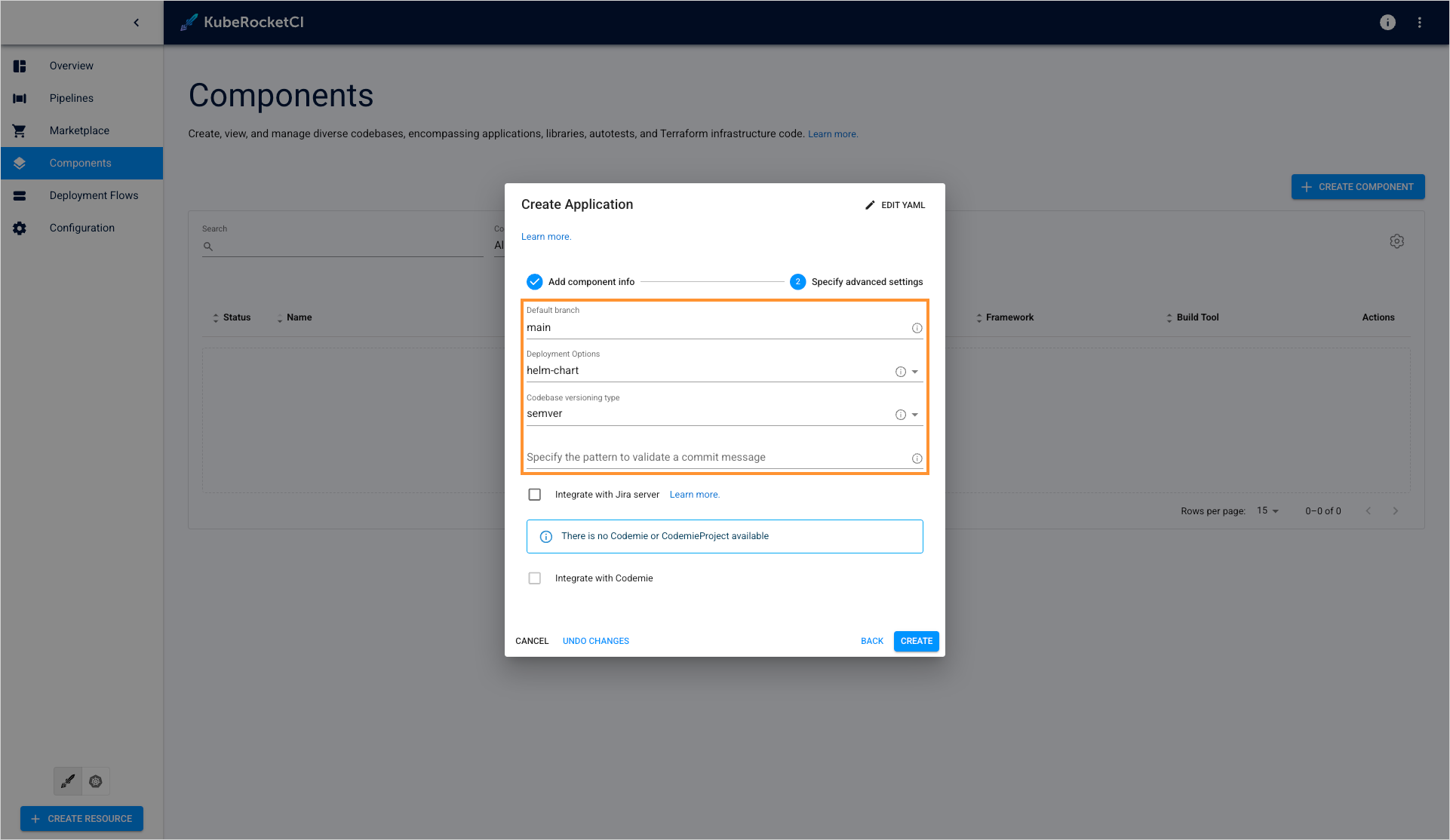This screenshot has width=1450, height=840.
Task: Open the three-dot options menu in the header
Action: pos(1419,23)
